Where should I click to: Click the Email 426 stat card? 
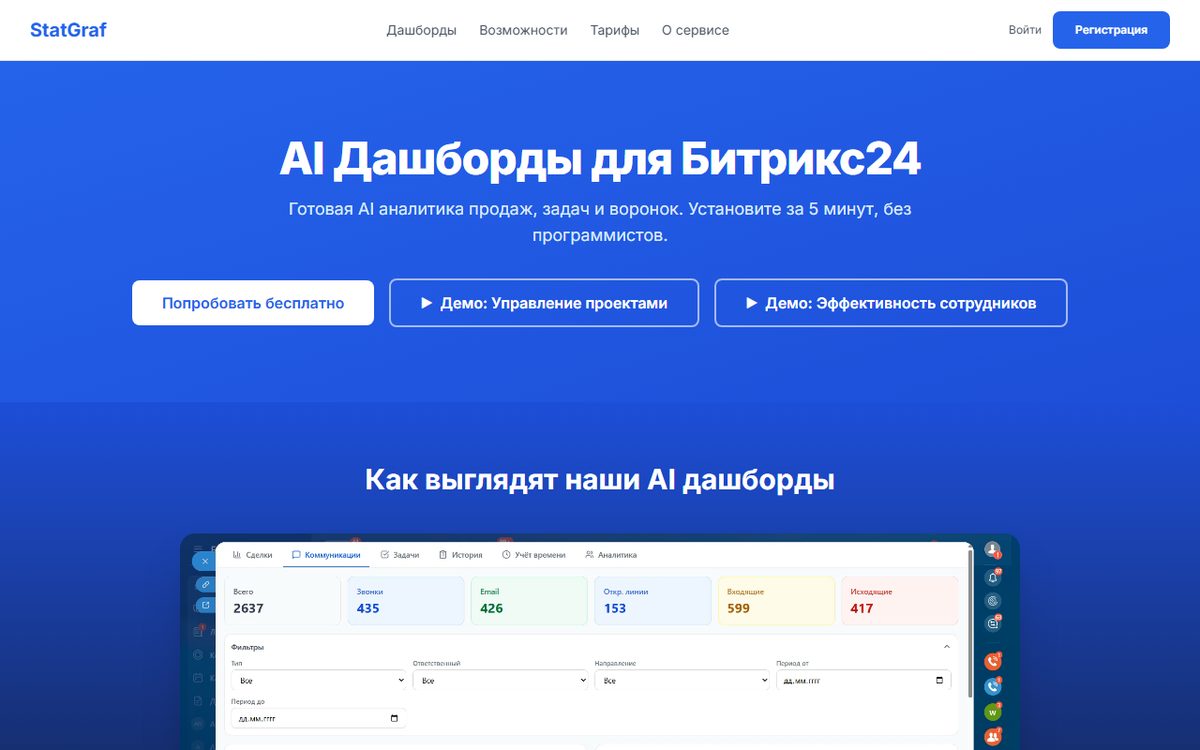(x=529, y=601)
